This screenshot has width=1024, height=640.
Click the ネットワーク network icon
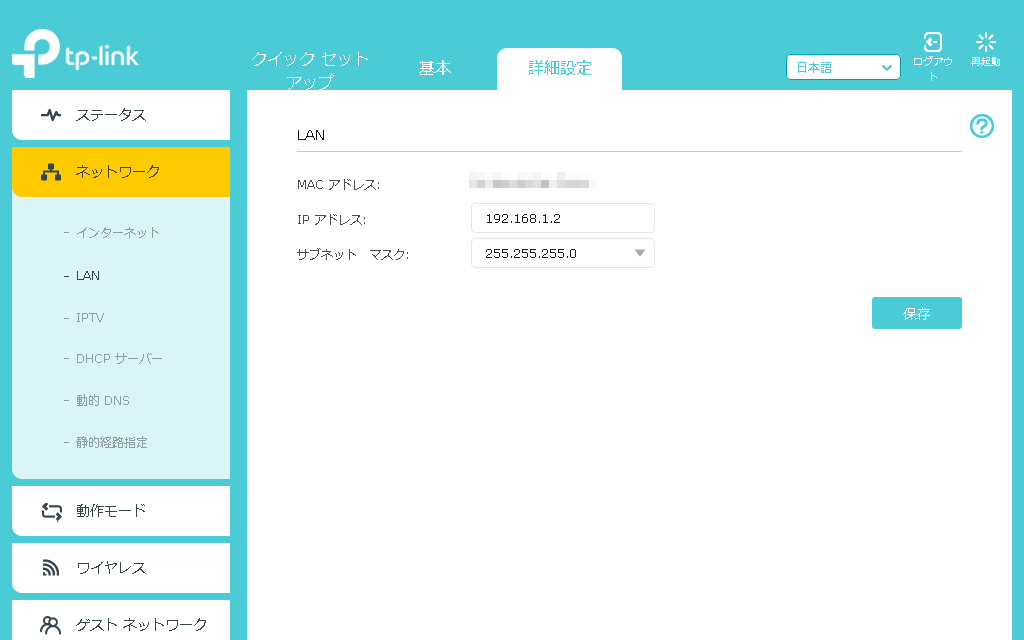51,172
